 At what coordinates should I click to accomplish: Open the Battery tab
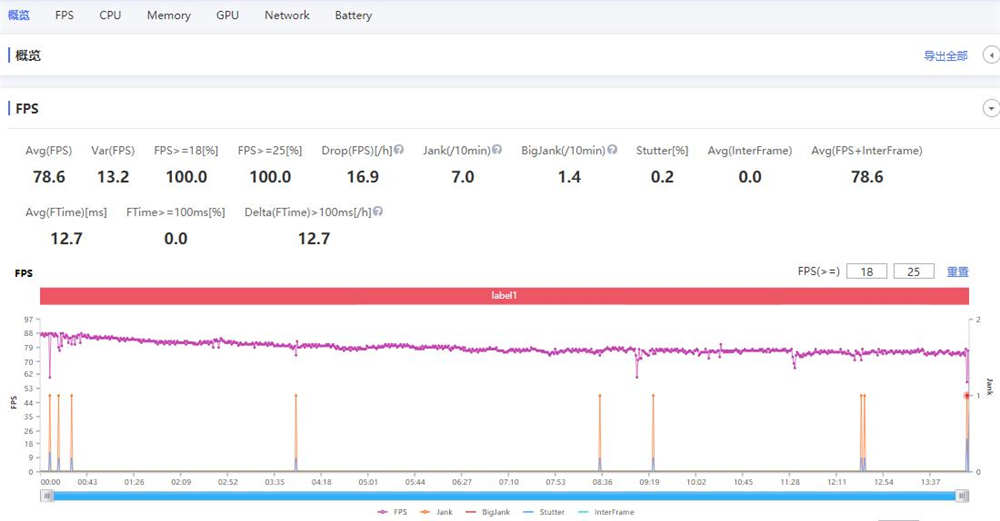pyautogui.click(x=353, y=15)
